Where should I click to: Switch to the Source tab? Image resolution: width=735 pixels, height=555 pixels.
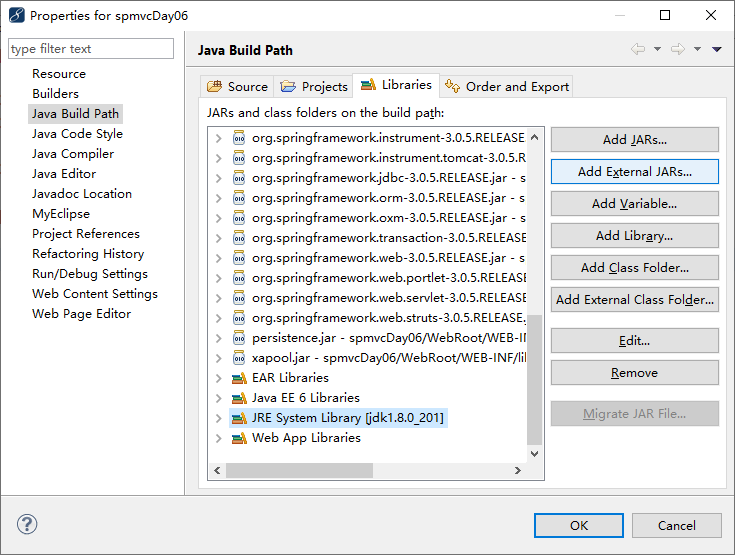pyautogui.click(x=237, y=87)
